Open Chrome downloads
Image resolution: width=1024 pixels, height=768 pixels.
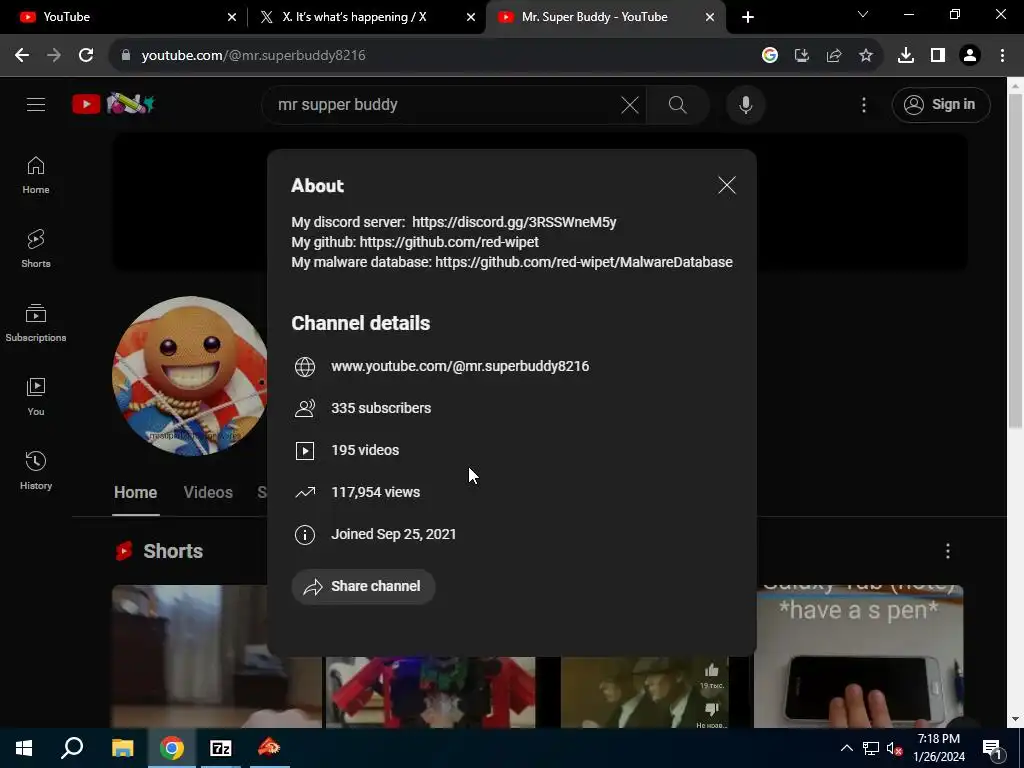[x=906, y=56]
